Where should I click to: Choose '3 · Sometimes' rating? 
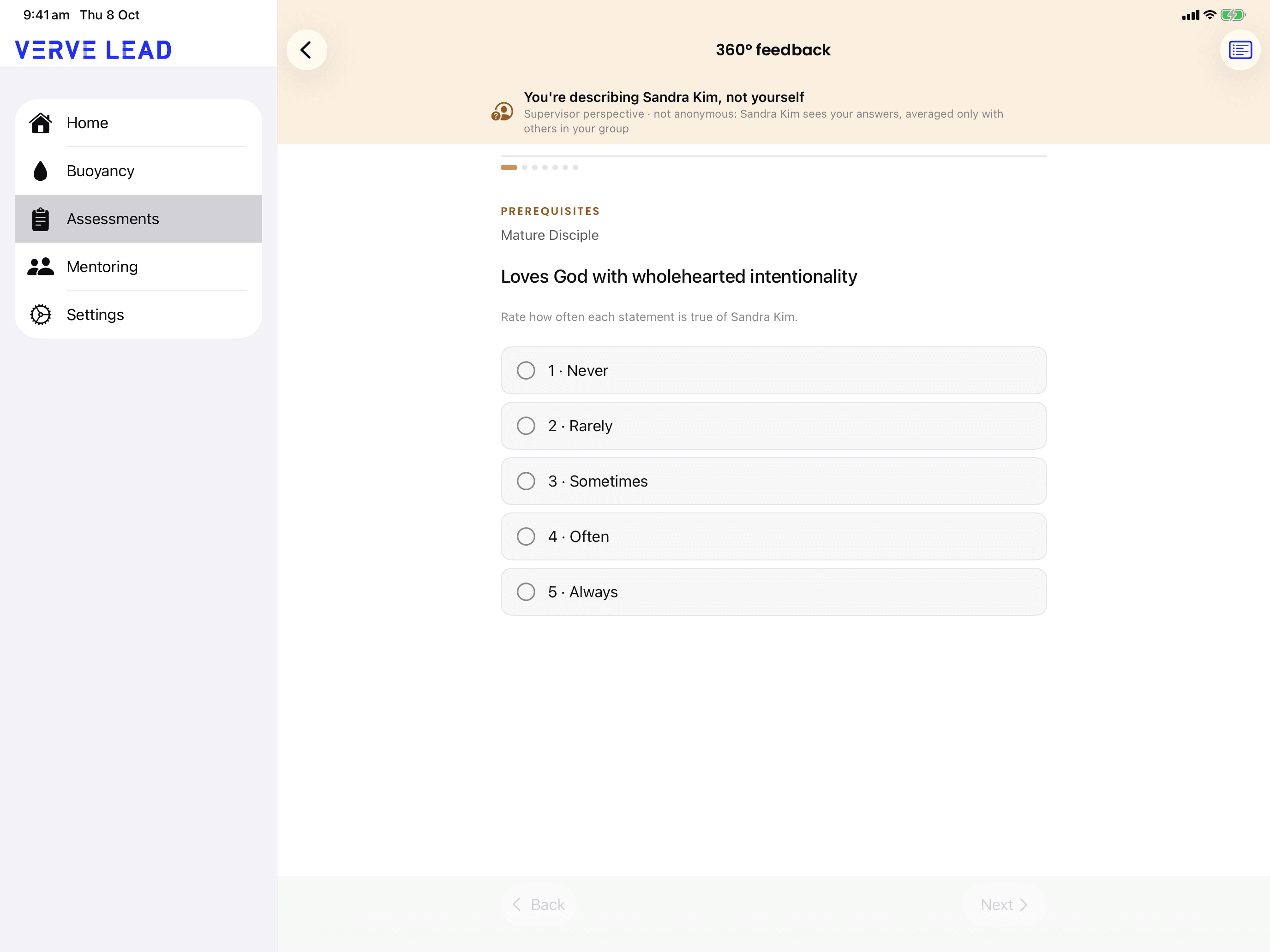tap(773, 481)
